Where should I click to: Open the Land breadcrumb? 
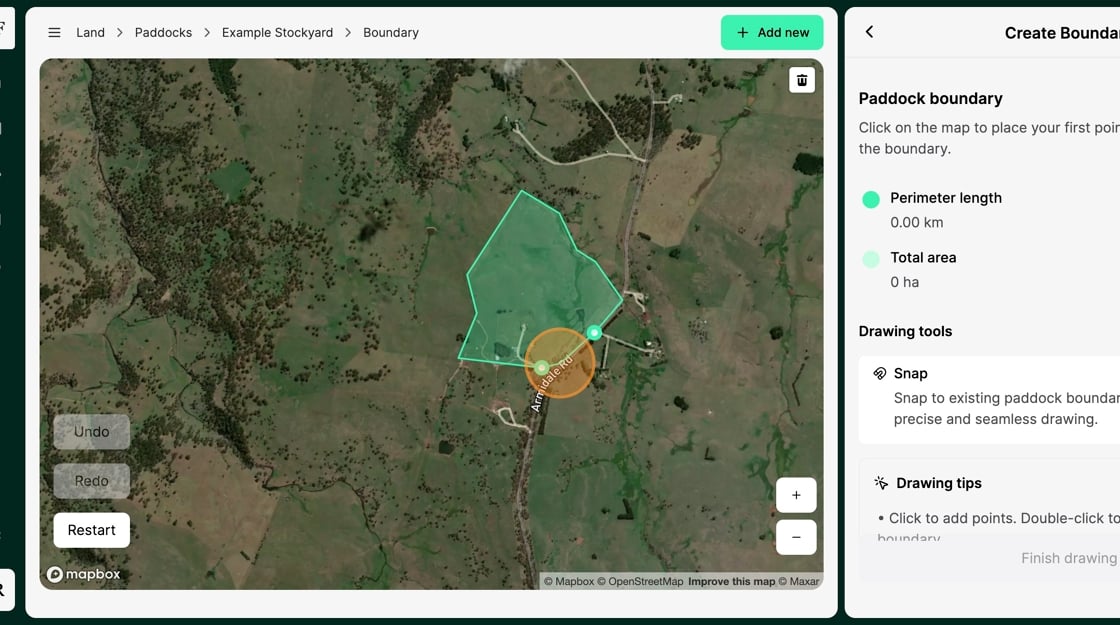click(90, 33)
